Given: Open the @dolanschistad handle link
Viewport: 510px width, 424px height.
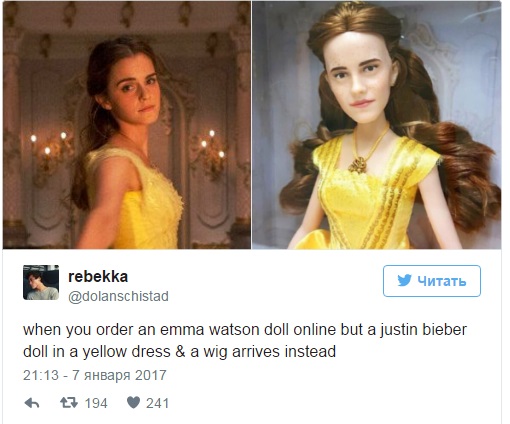Looking at the screenshot, I should [118, 296].
